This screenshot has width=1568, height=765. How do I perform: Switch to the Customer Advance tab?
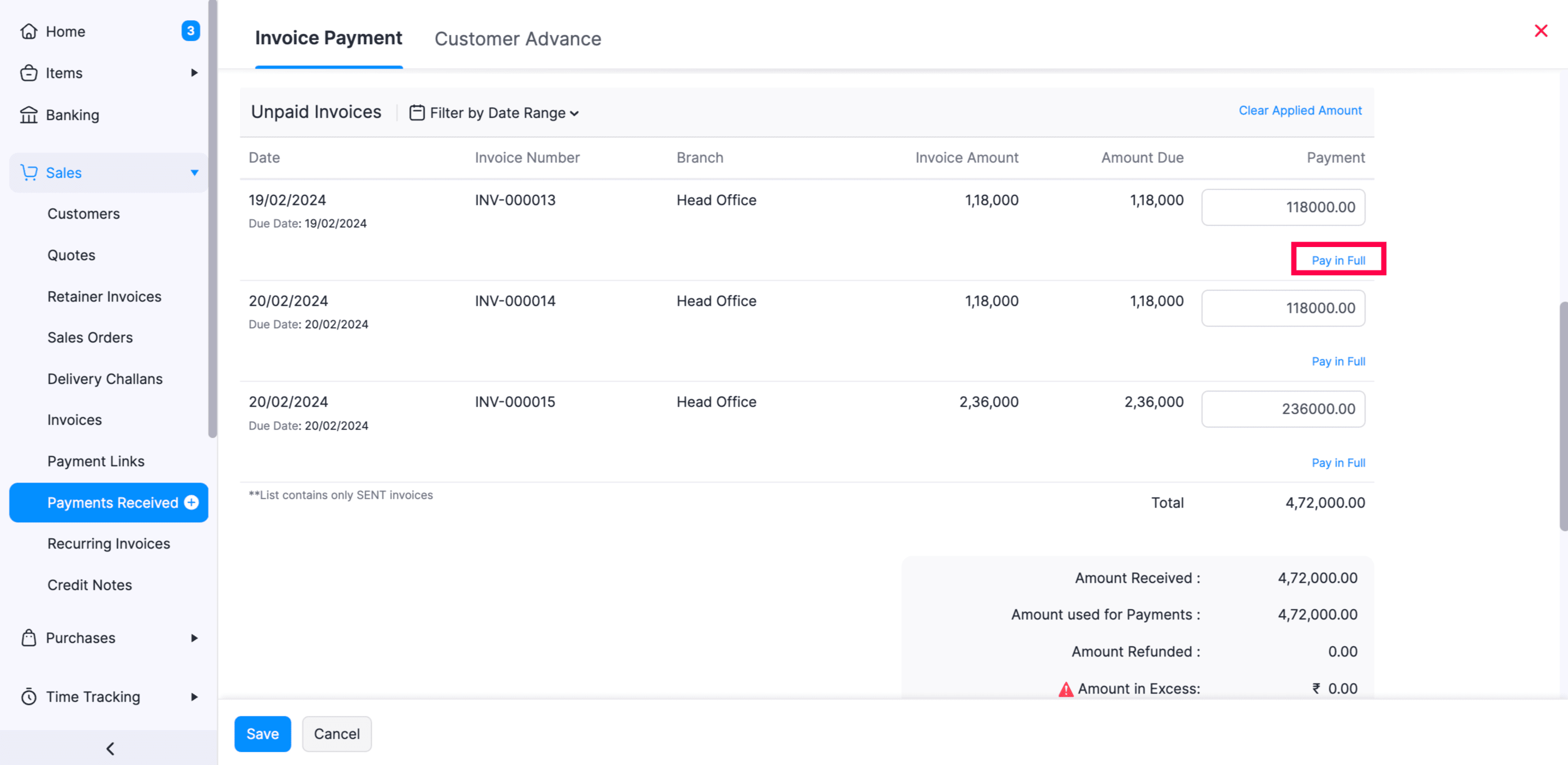pos(518,38)
